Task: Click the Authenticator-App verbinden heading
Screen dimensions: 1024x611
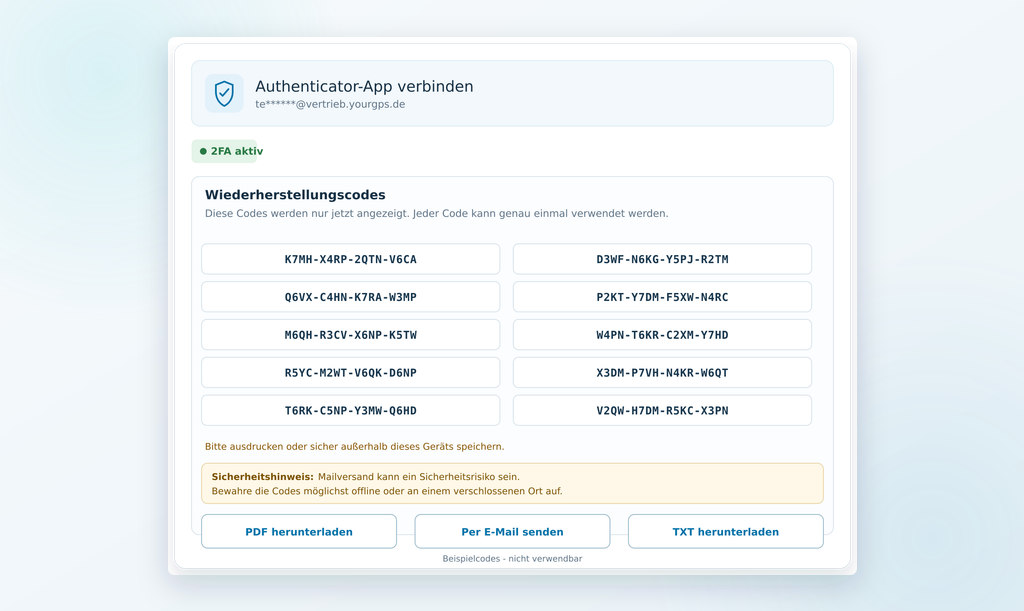Action: [x=364, y=86]
